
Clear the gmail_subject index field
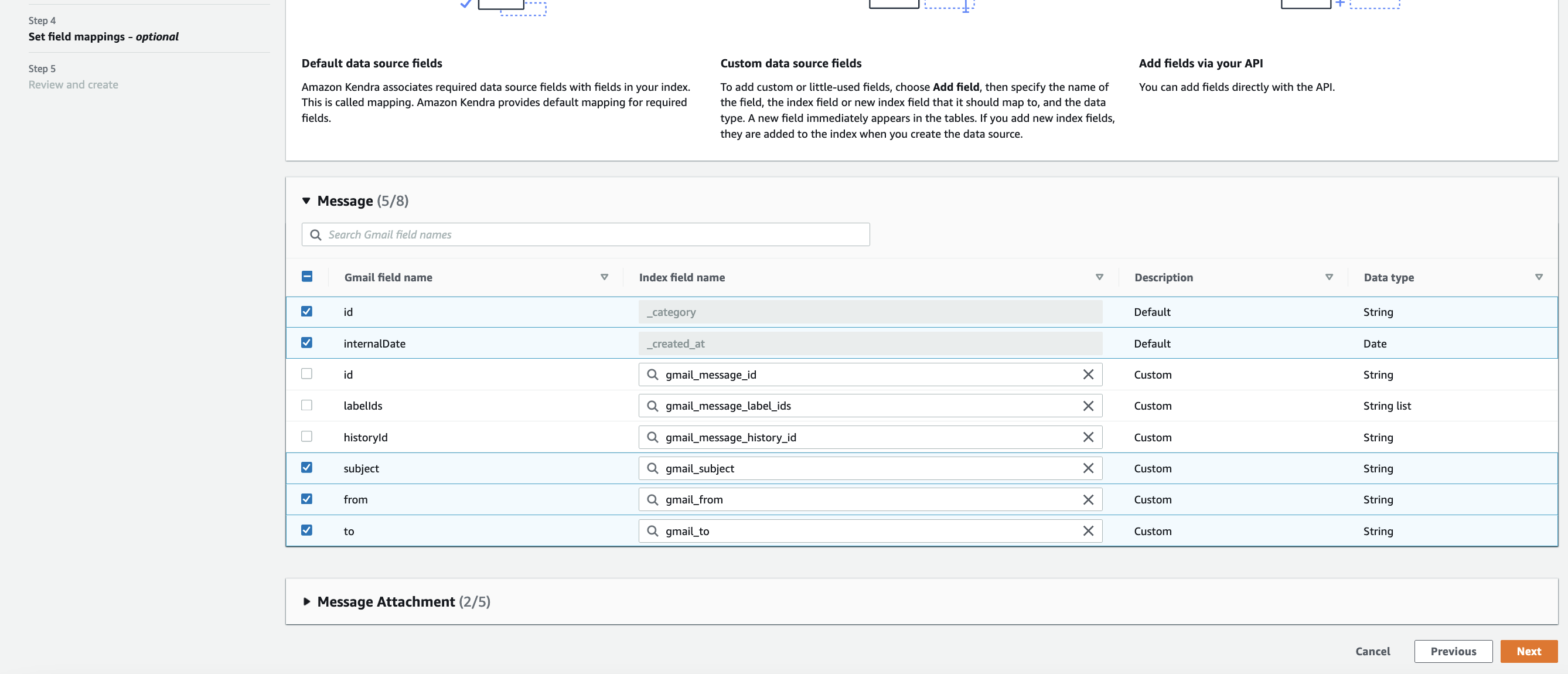pyautogui.click(x=1088, y=468)
